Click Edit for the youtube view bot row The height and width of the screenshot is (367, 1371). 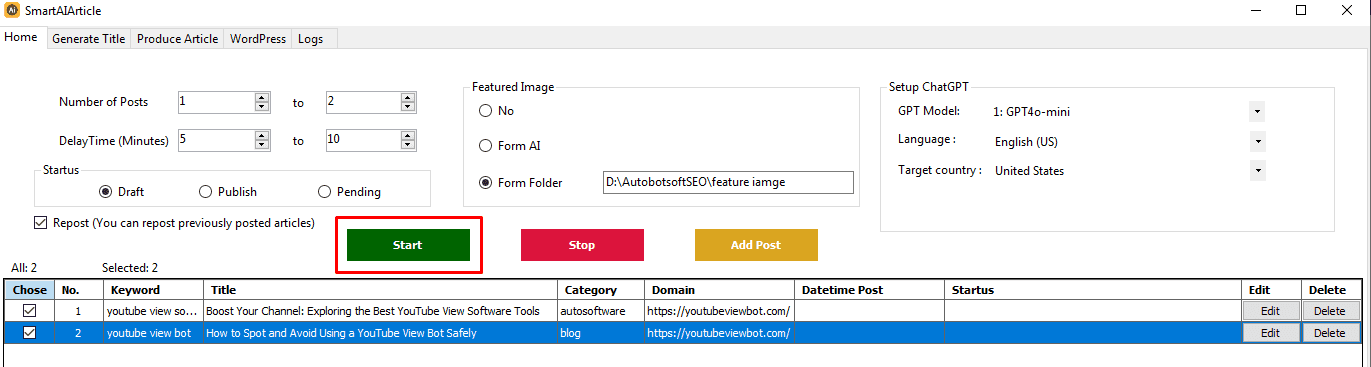click(1271, 333)
